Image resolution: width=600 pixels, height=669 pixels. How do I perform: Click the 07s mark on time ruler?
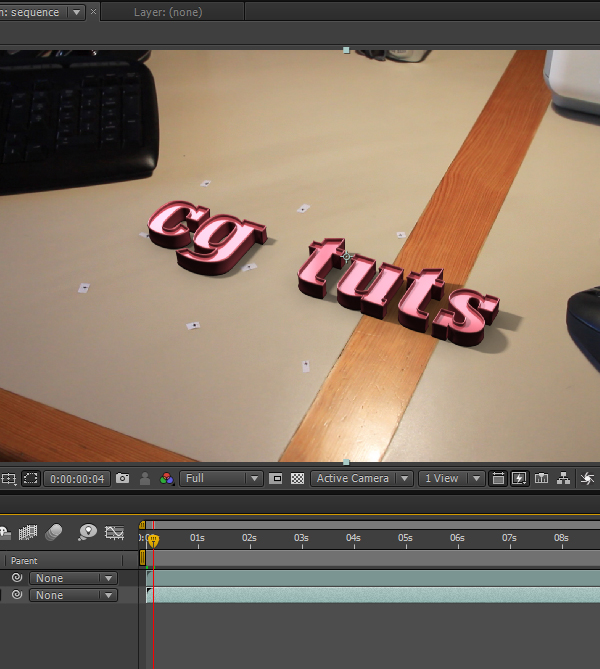(x=510, y=538)
